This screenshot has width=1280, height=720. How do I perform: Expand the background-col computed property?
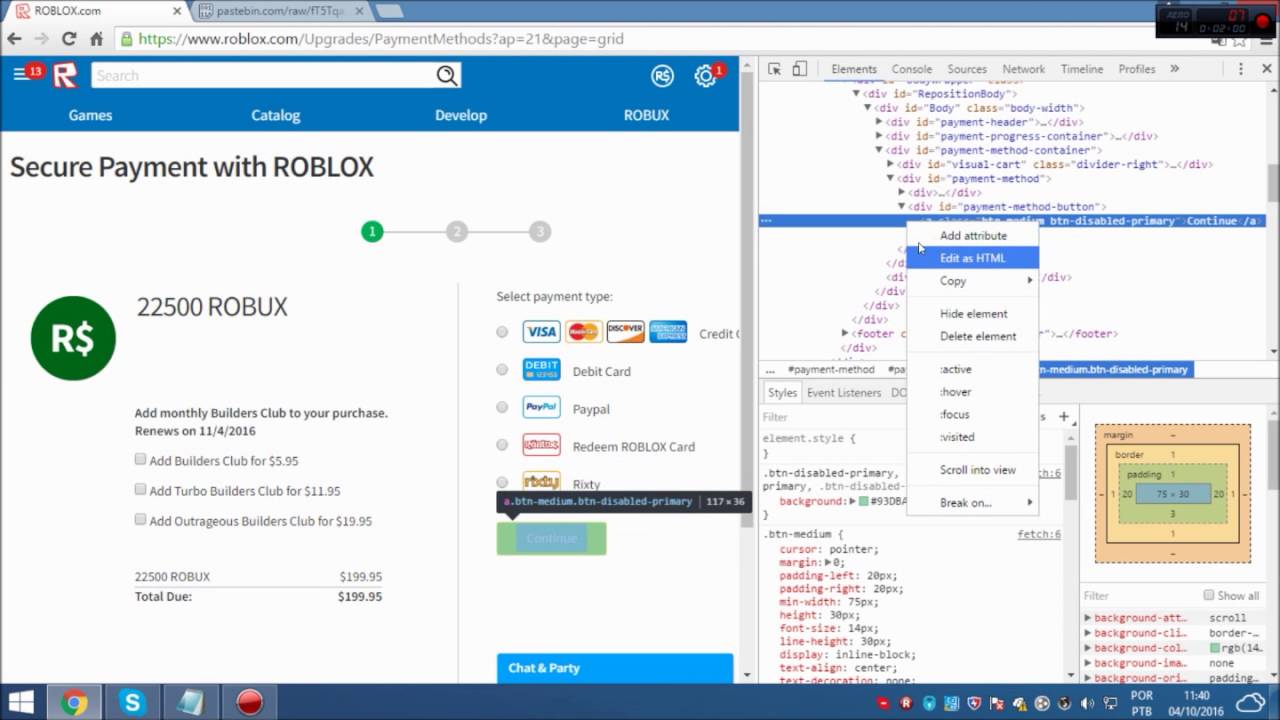pyautogui.click(x=1088, y=648)
